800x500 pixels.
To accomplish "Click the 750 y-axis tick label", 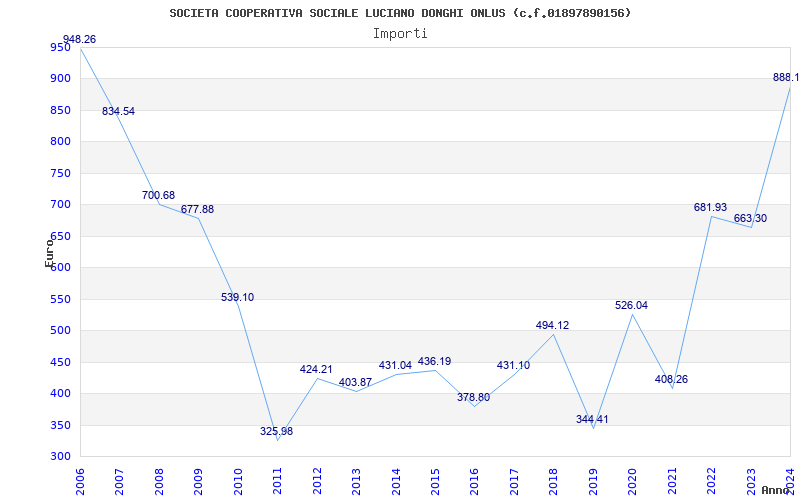I will pos(60,173).
